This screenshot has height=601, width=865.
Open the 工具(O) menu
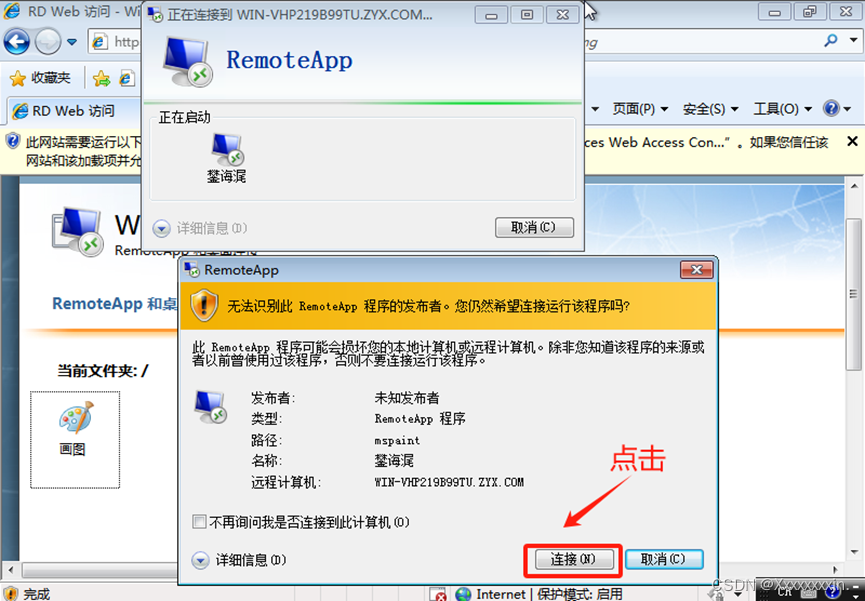[782, 109]
